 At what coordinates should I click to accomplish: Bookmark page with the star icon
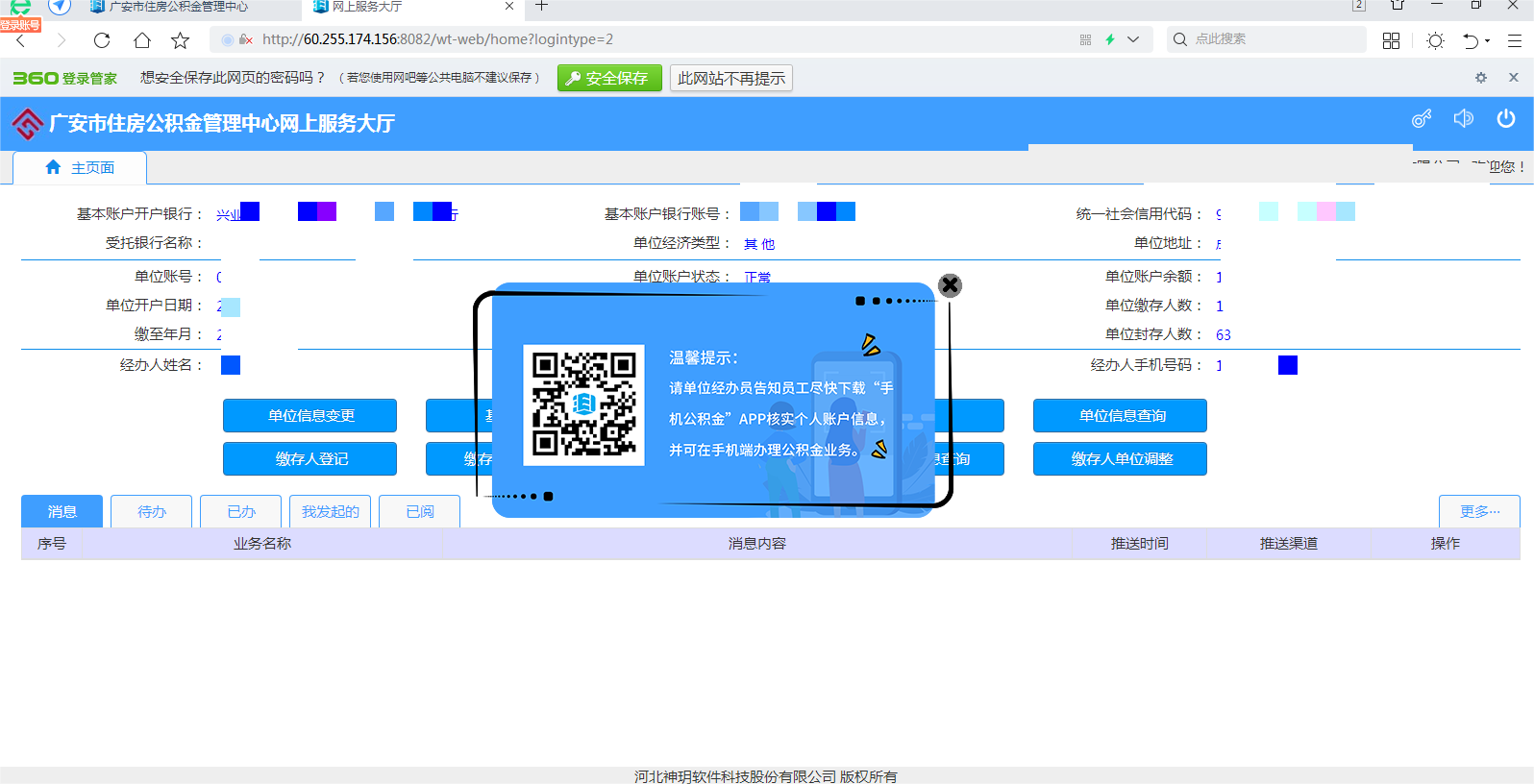(180, 40)
